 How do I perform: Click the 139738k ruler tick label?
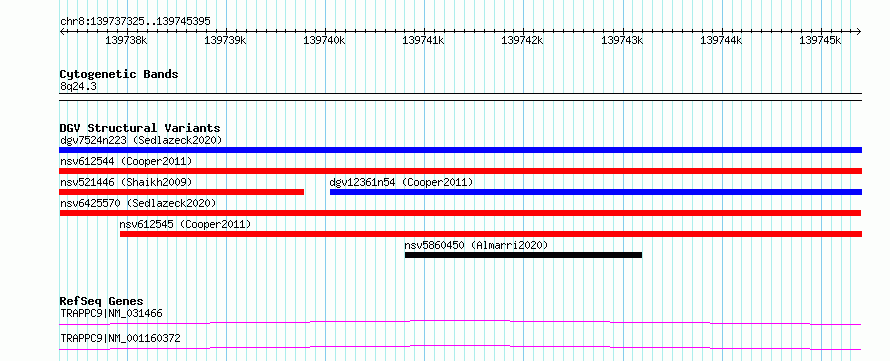[x=127, y=40]
